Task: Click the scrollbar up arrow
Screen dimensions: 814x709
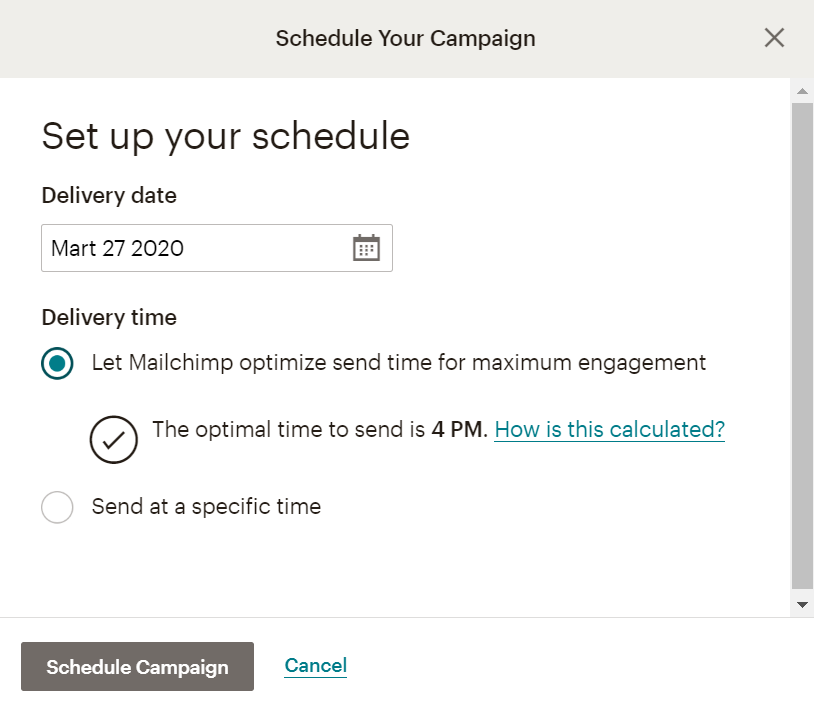Action: click(x=802, y=92)
